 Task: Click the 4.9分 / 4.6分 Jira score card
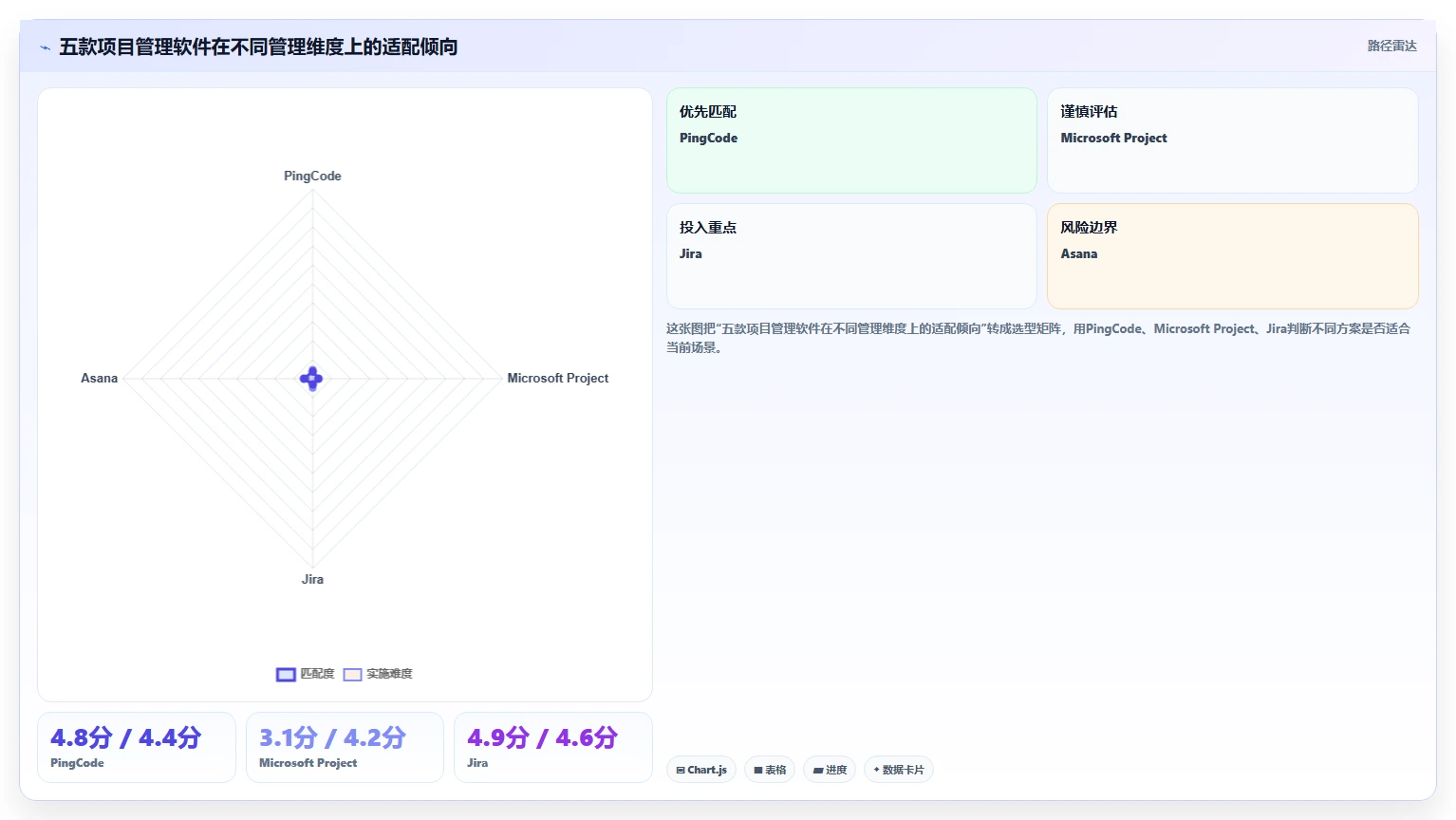tap(553, 748)
